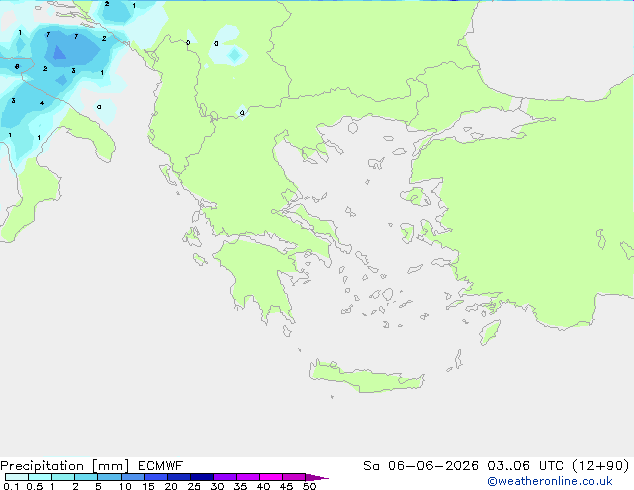Viewport: 634px width, 490px height.
Task: Click the '(12+90)' forecast offset text
Action: click(601, 466)
